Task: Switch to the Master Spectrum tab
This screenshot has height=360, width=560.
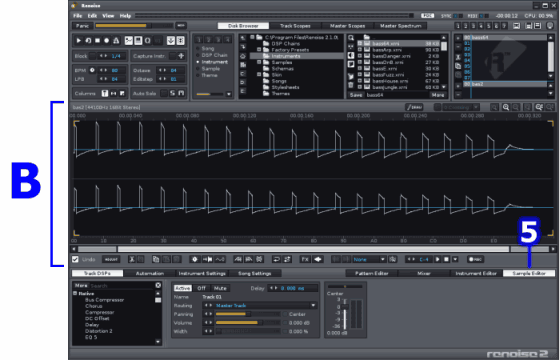Action: click(x=400, y=26)
